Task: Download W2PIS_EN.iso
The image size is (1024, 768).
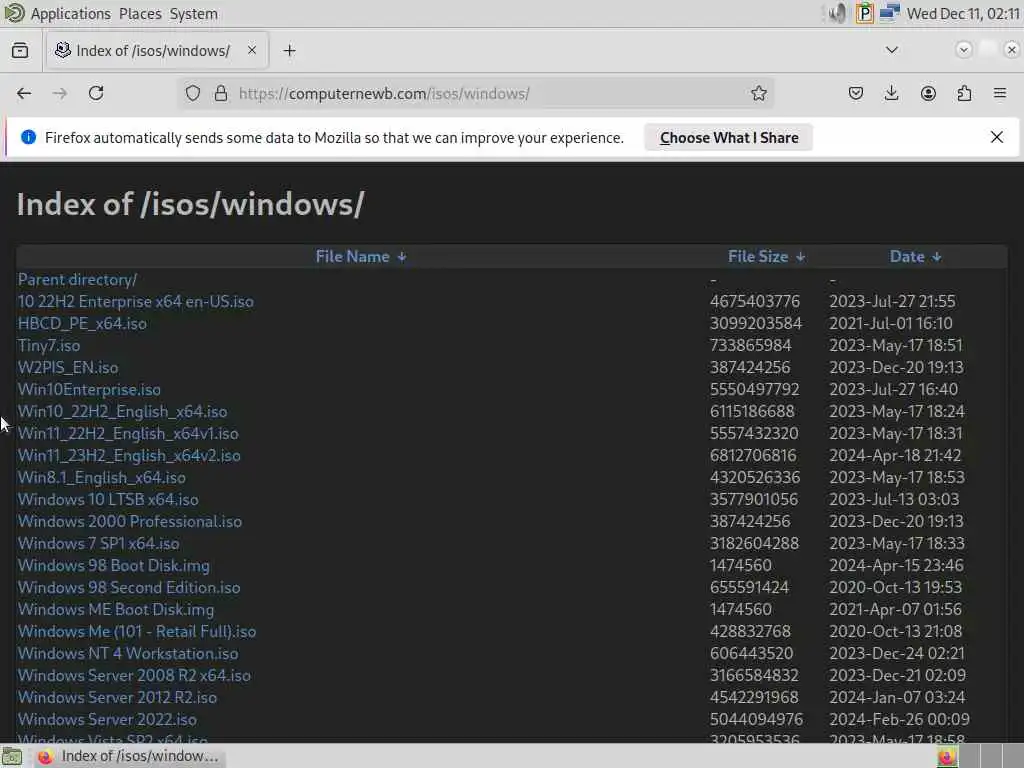Action: pos(68,368)
